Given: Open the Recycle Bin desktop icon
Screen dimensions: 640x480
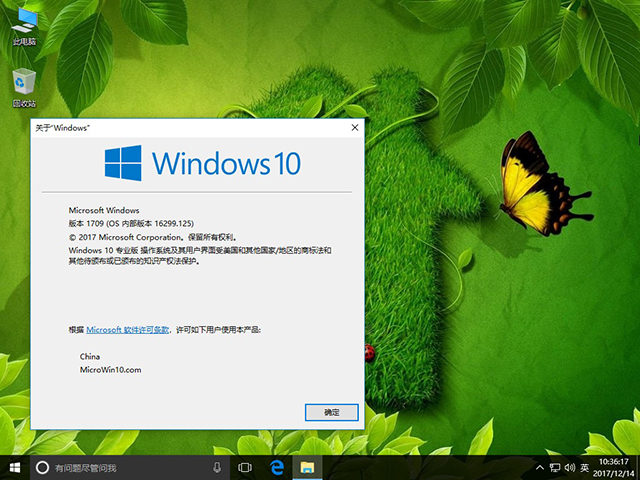Looking at the screenshot, I should [x=24, y=88].
